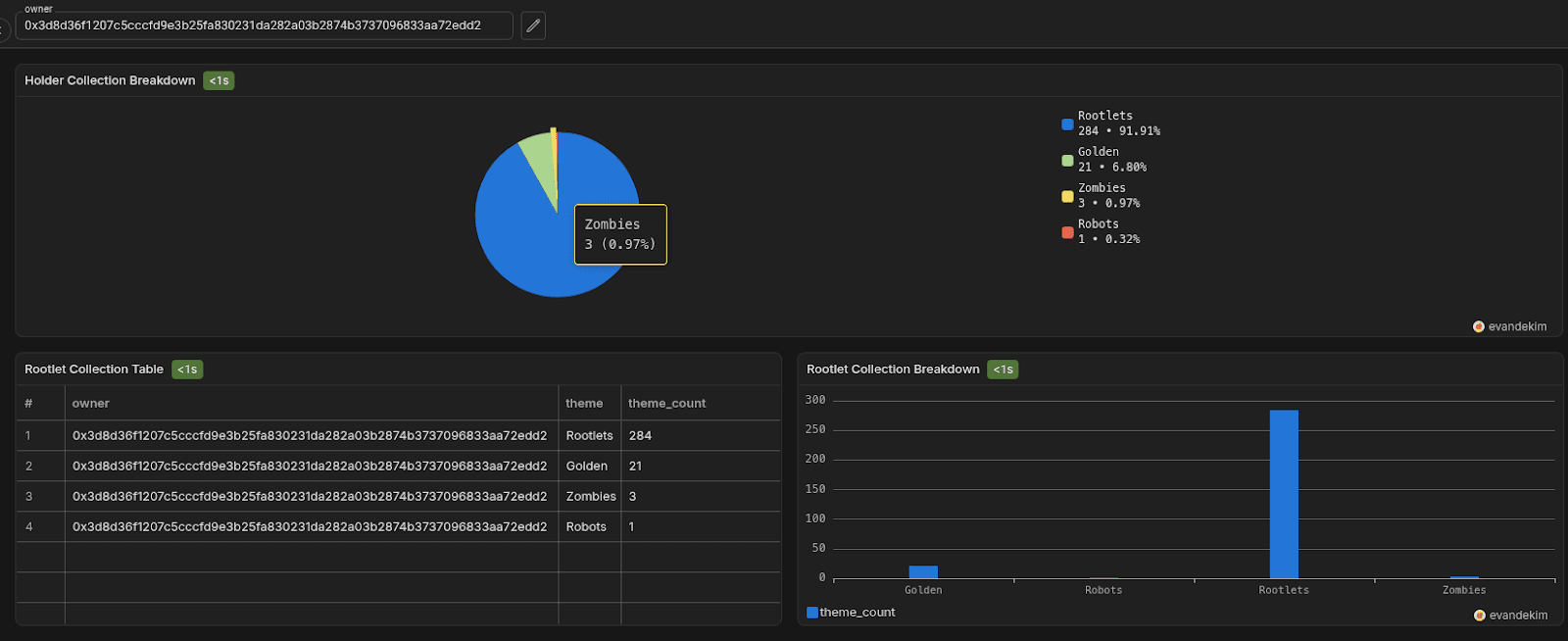Click the Robots x-axis label
Image resolution: width=1568 pixels, height=641 pixels.
tap(1103, 590)
